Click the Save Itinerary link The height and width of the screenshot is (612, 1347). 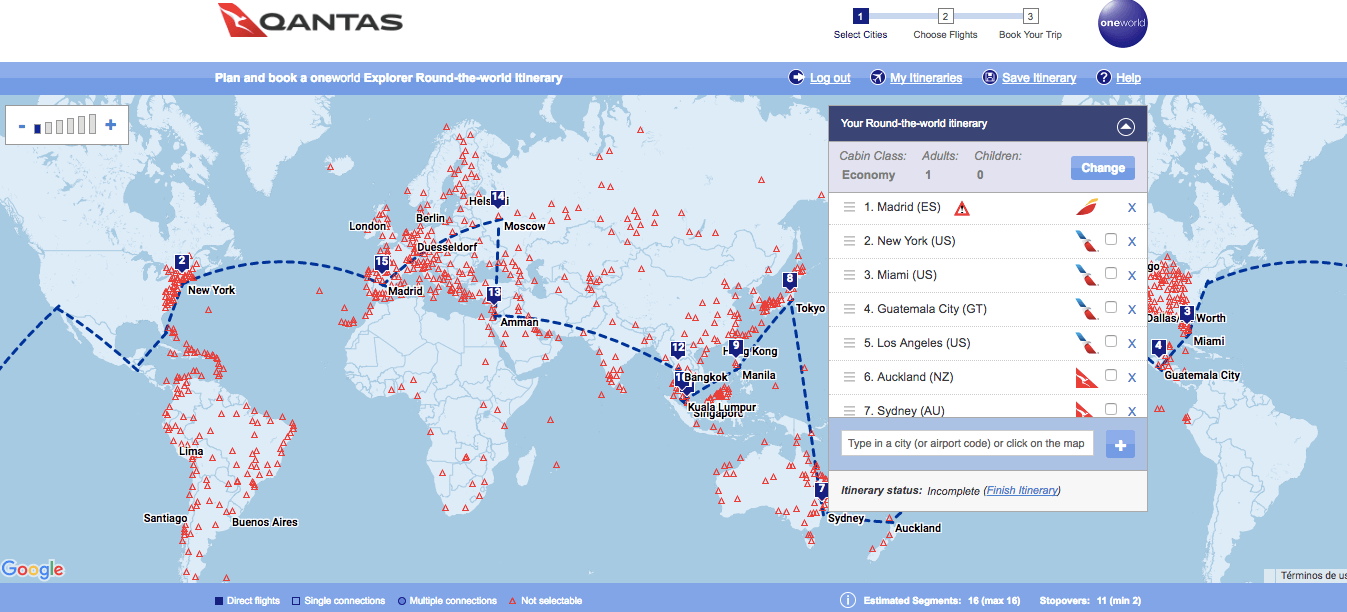coord(1039,78)
